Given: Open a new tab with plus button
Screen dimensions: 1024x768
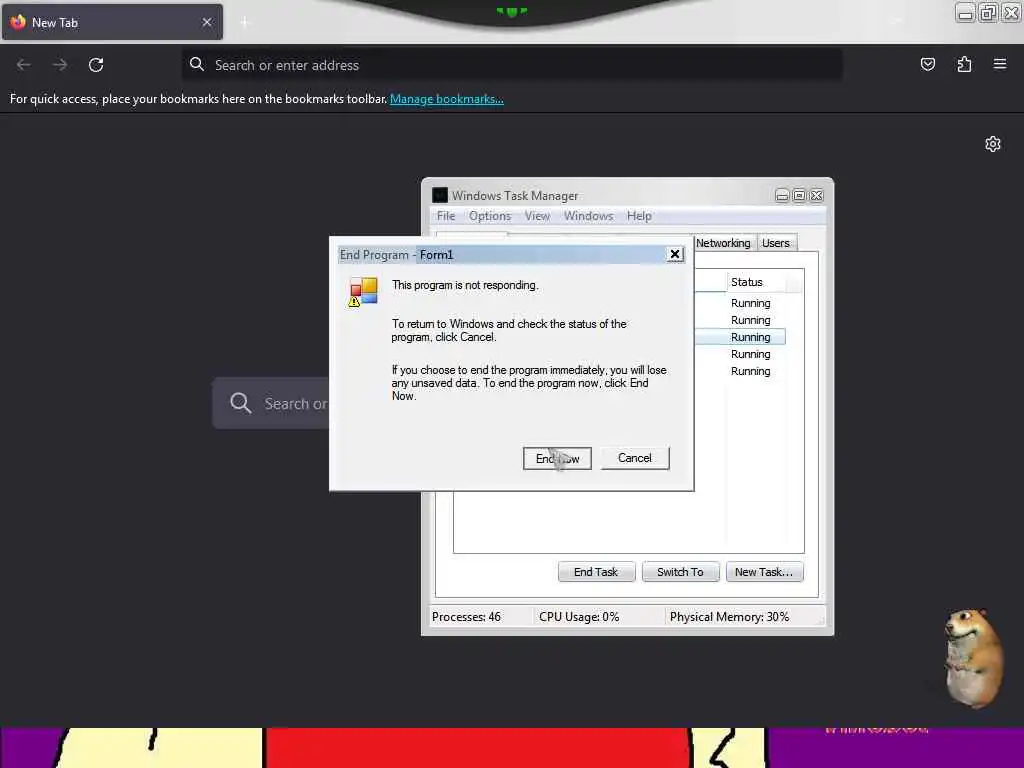Looking at the screenshot, I should (x=245, y=22).
